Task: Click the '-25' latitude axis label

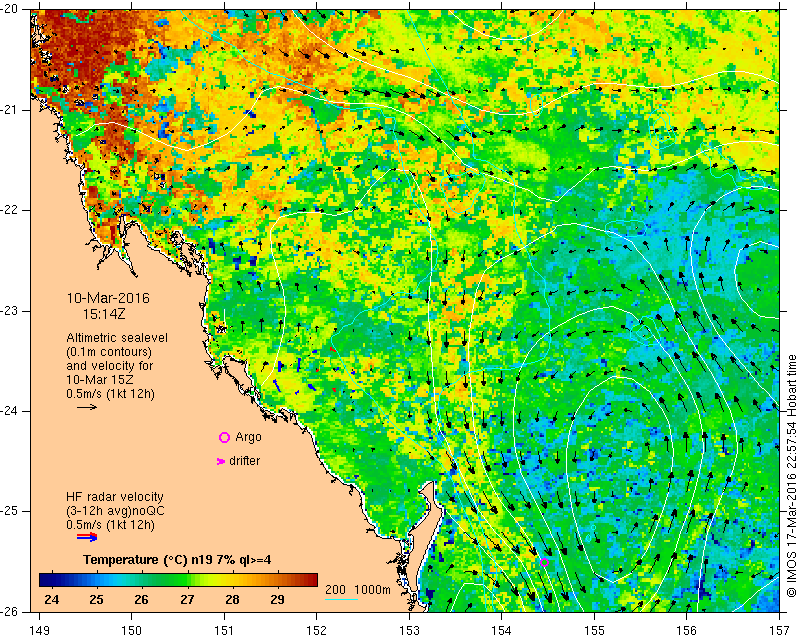Action: point(10,511)
